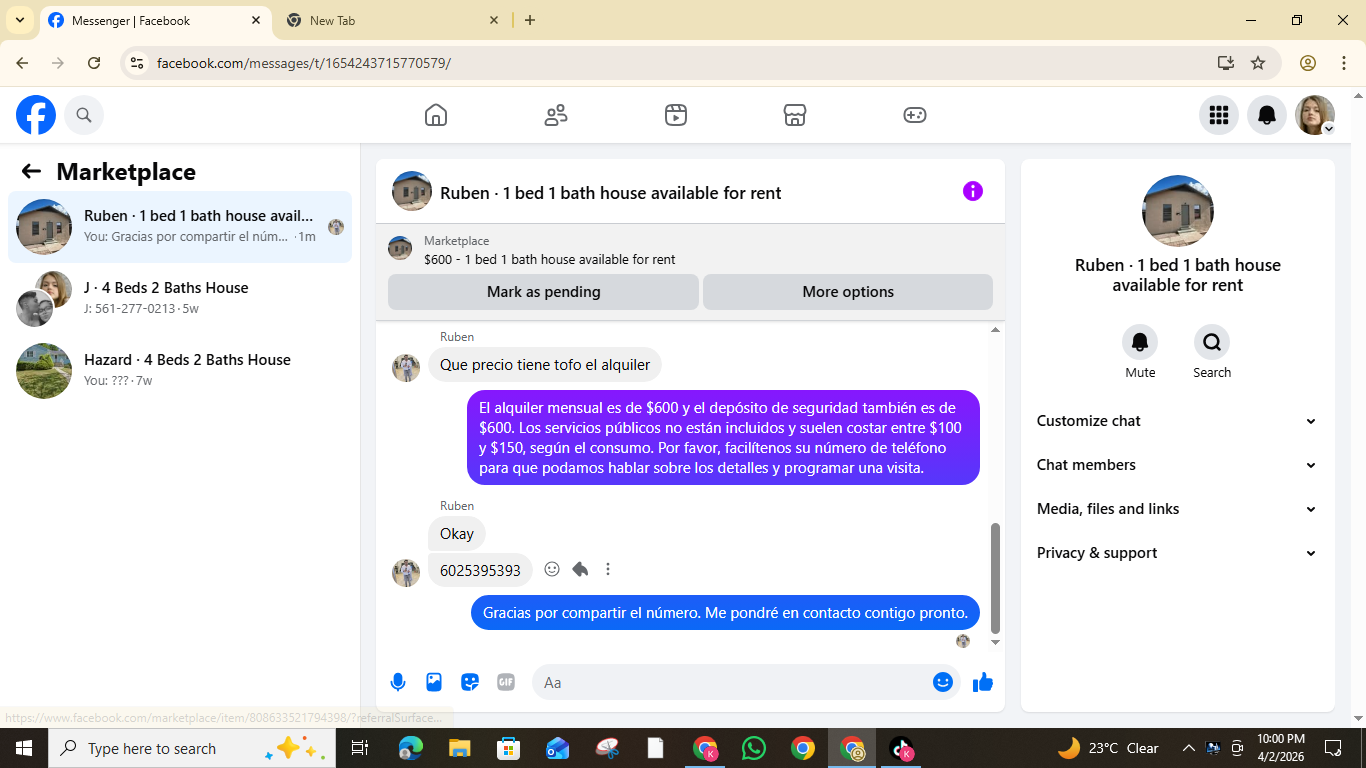The height and width of the screenshot is (768, 1366).
Task: Expand the Privacy & support section
Action: pos(1177,553)
